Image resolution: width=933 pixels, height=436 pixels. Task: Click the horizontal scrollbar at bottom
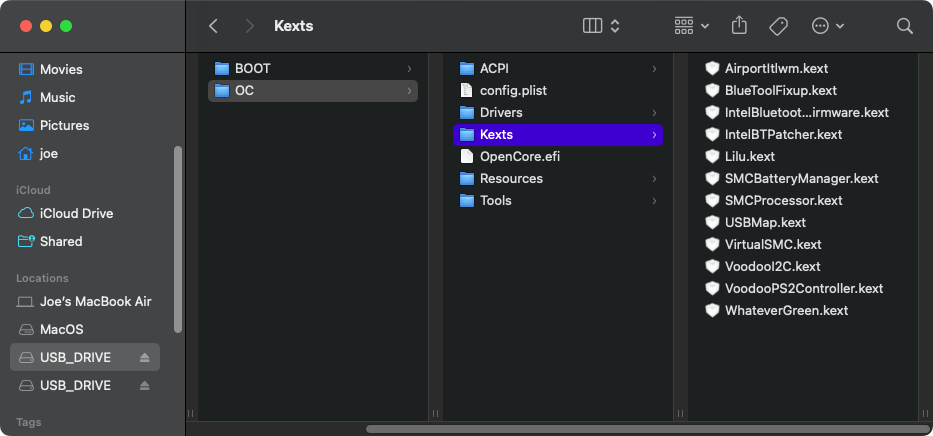click(647, 429)
